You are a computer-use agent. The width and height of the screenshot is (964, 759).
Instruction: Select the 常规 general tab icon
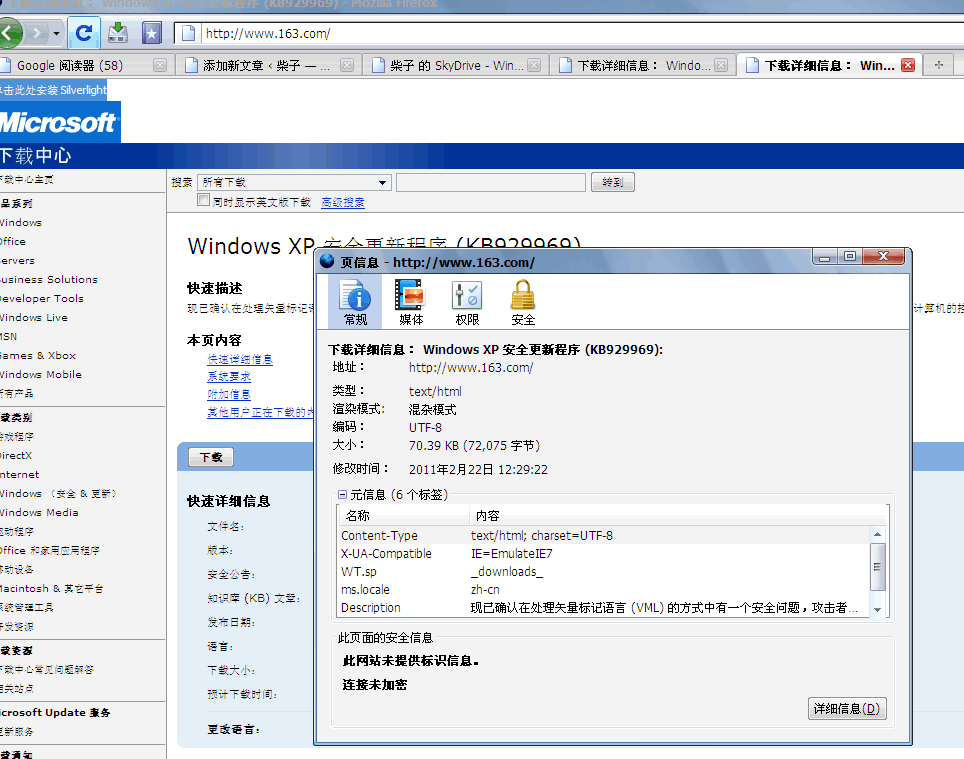pyautogui.click(x=355, y=302)
